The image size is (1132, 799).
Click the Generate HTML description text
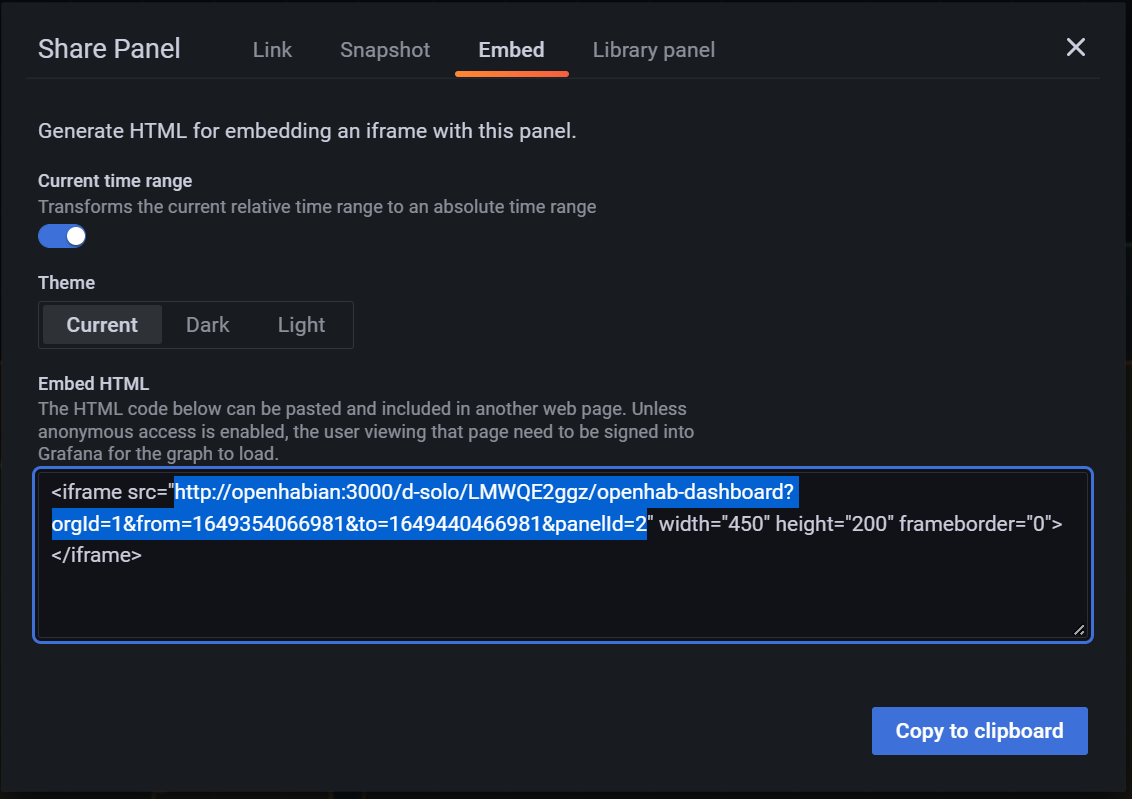[x=307, y=131]
